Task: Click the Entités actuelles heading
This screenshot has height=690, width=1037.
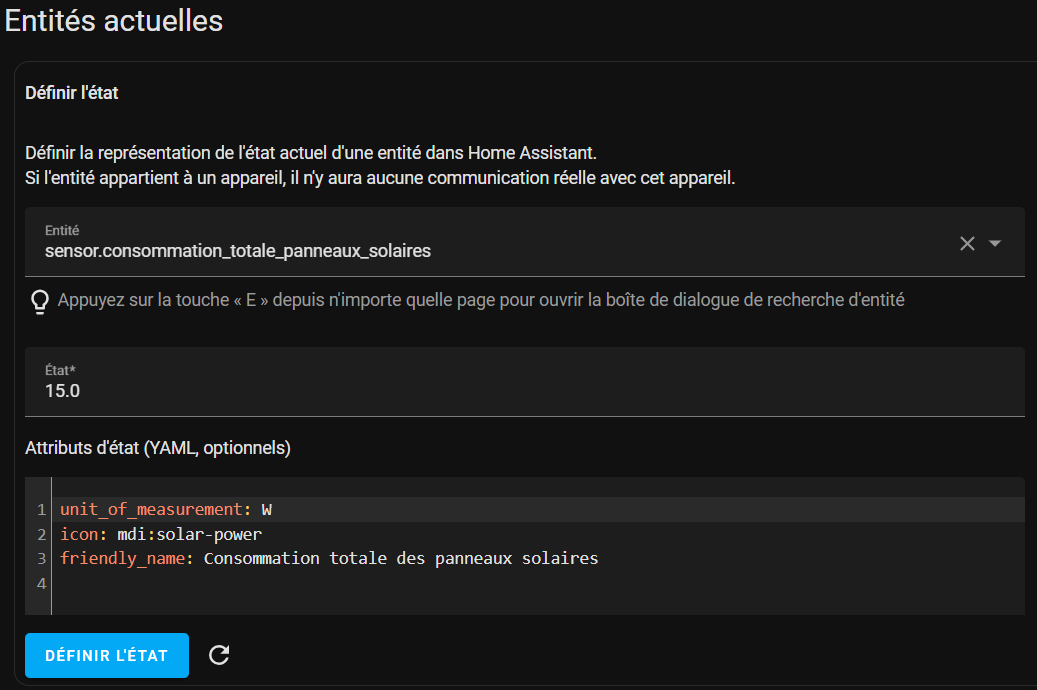Action: pyautogui.click(x=114, y=21)
